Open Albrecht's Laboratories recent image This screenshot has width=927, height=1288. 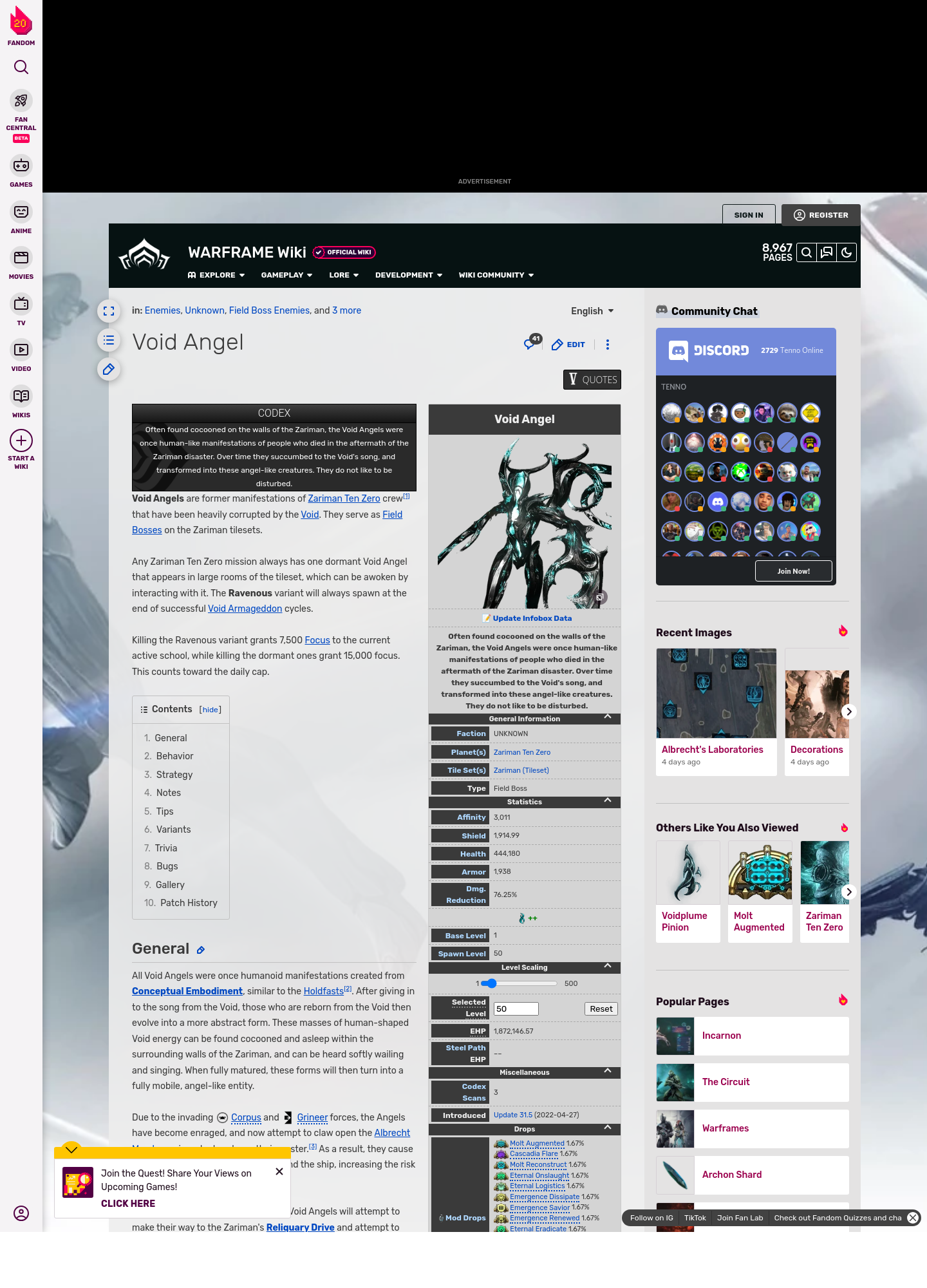pos(716,712)
